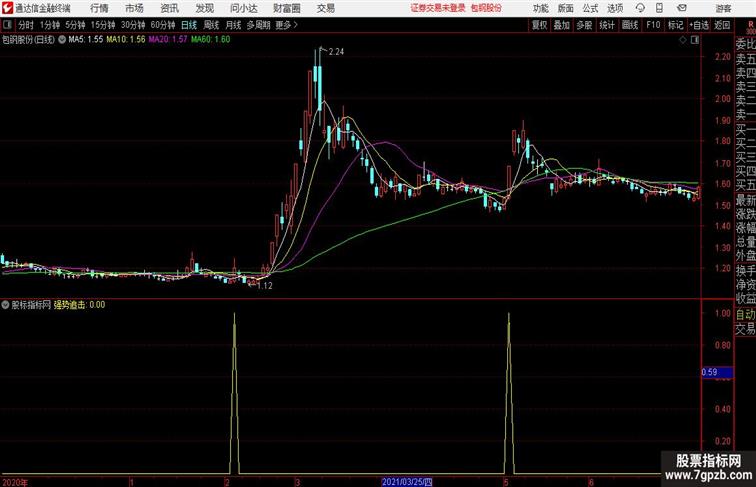Open the F10 company info button
The width and height of the screenshot is (756, 487).
pos(653,25)
